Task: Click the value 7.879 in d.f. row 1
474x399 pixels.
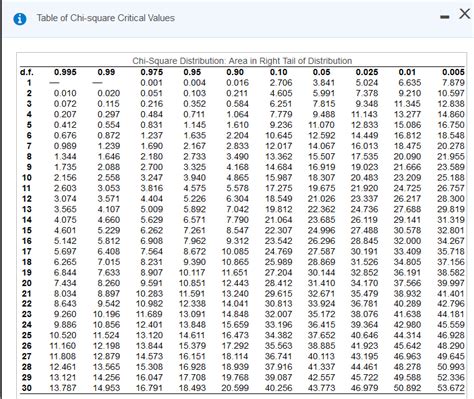Action: [453, 83]
